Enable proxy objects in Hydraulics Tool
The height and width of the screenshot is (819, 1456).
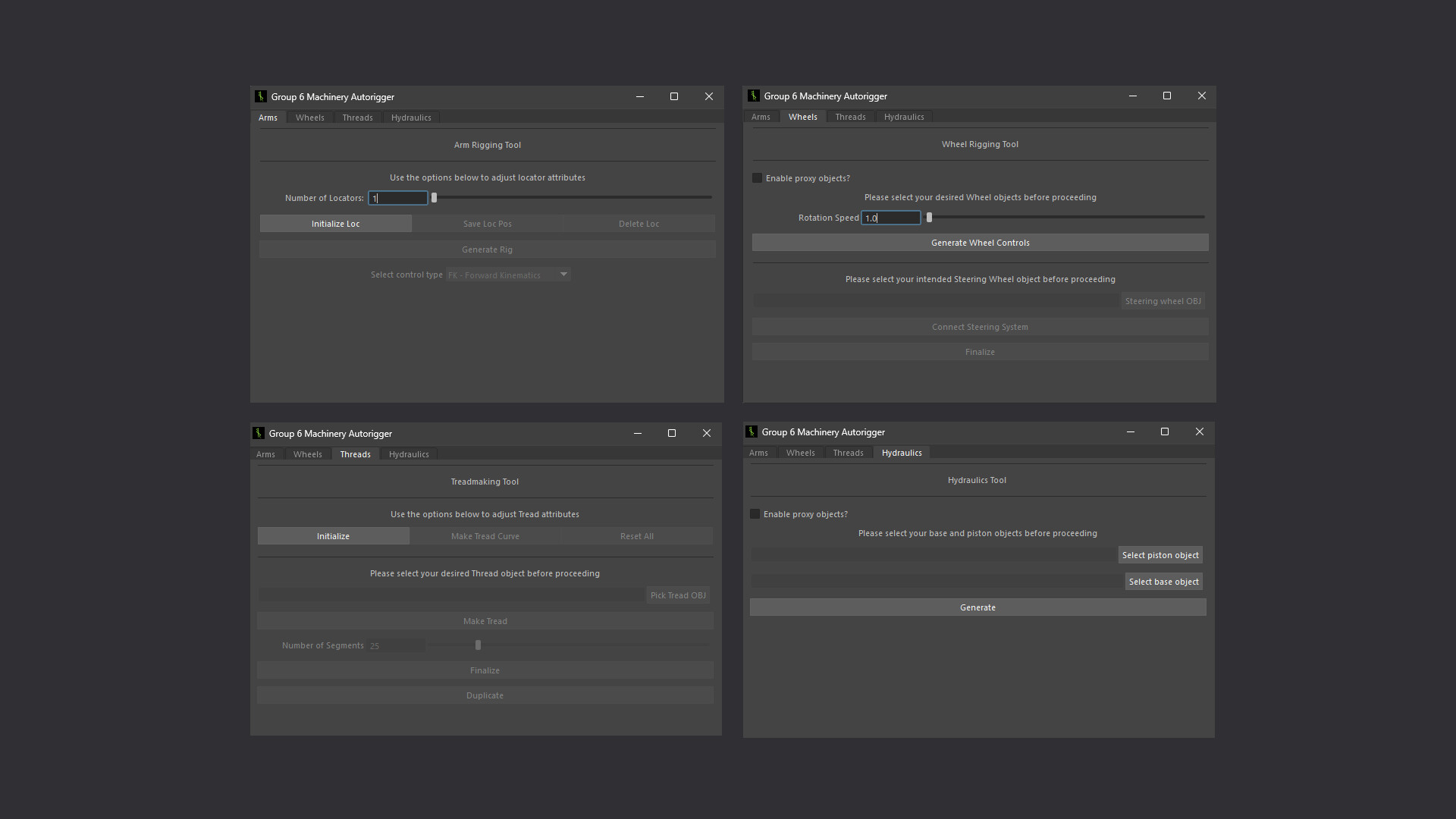coord(755,514)
